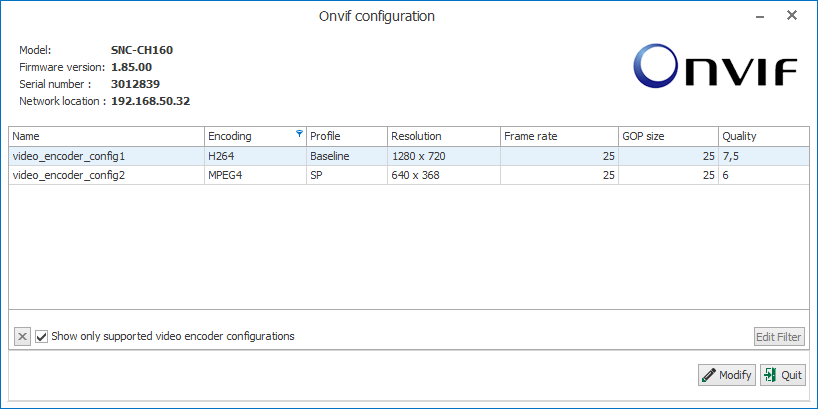
Task: Close the Onvif configuration window
Action: (792, 16)
